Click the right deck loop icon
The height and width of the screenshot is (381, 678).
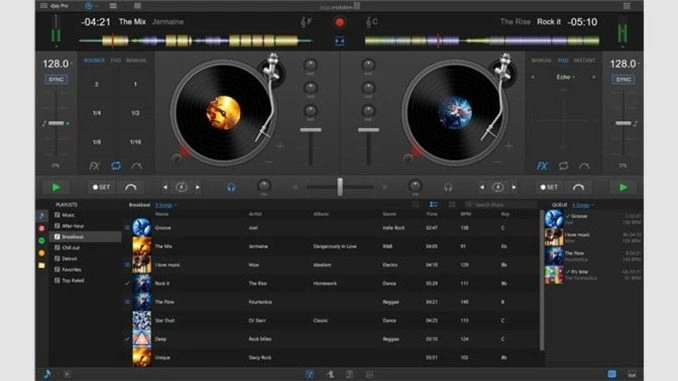[563, 166]
